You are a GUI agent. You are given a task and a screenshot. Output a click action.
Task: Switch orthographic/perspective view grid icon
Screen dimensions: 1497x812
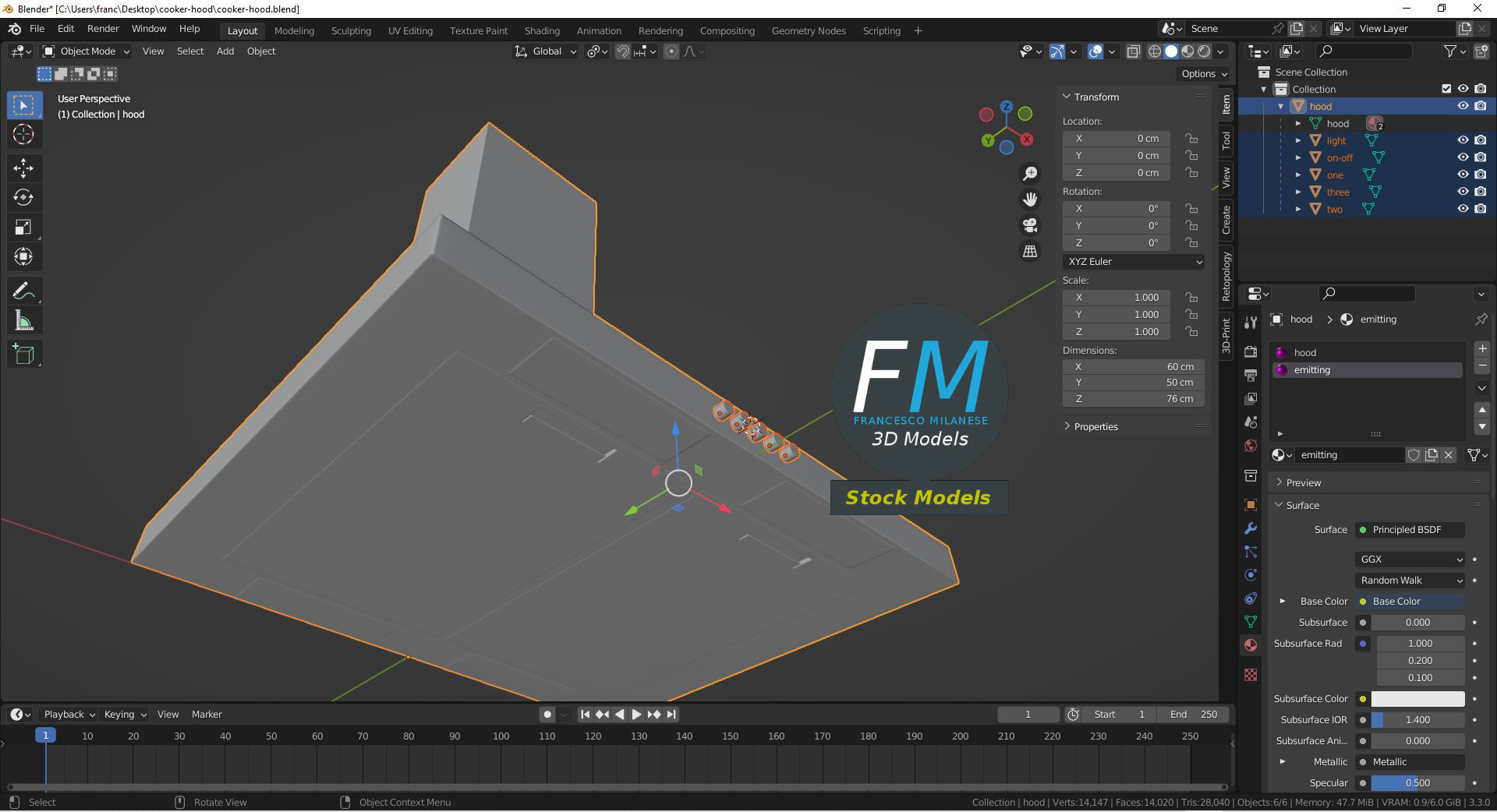1030,251
